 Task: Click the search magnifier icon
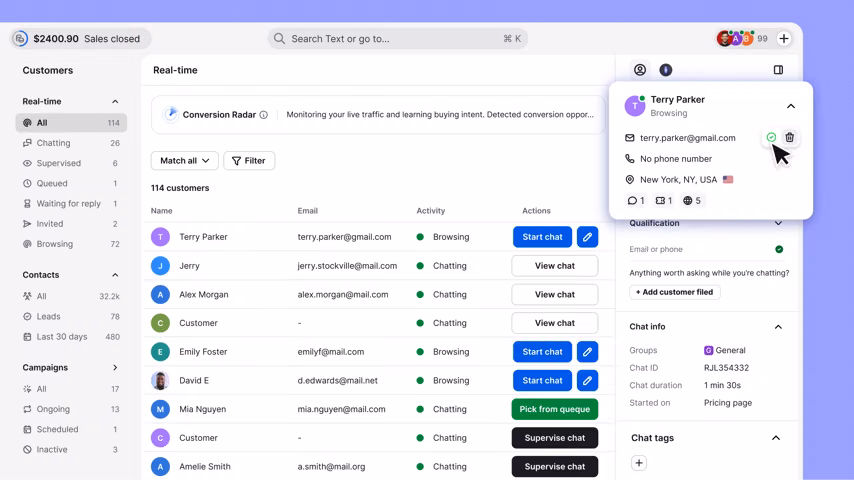coord(279,39)
